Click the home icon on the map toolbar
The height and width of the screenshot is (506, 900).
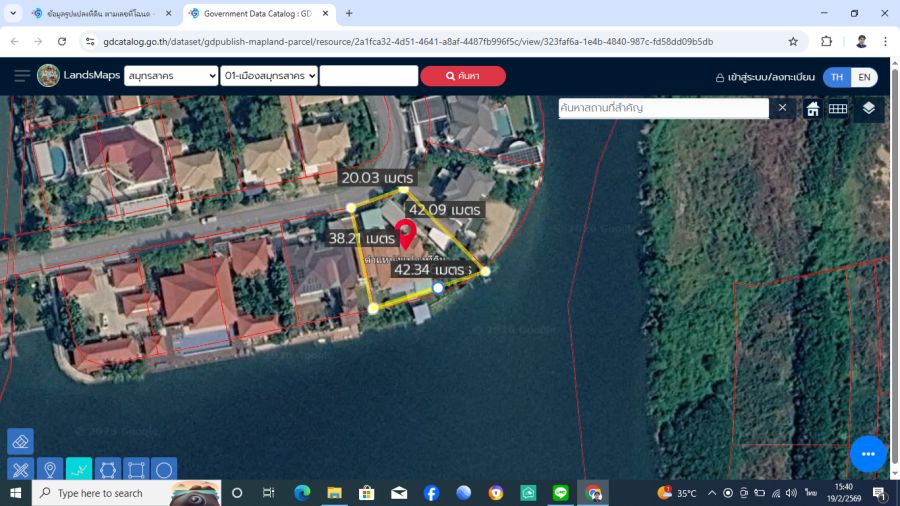[812, 108]
